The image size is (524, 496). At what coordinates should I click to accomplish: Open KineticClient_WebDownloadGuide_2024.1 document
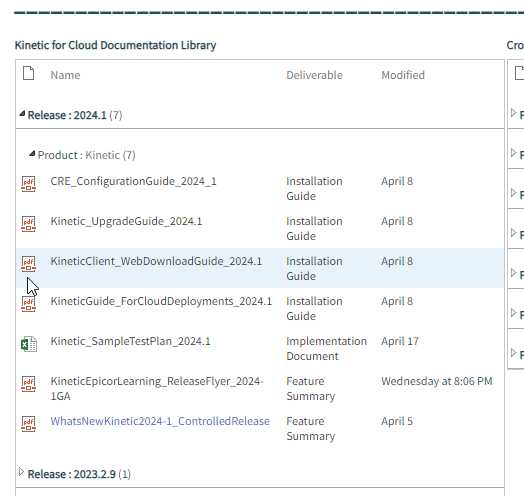coord(156,261)
